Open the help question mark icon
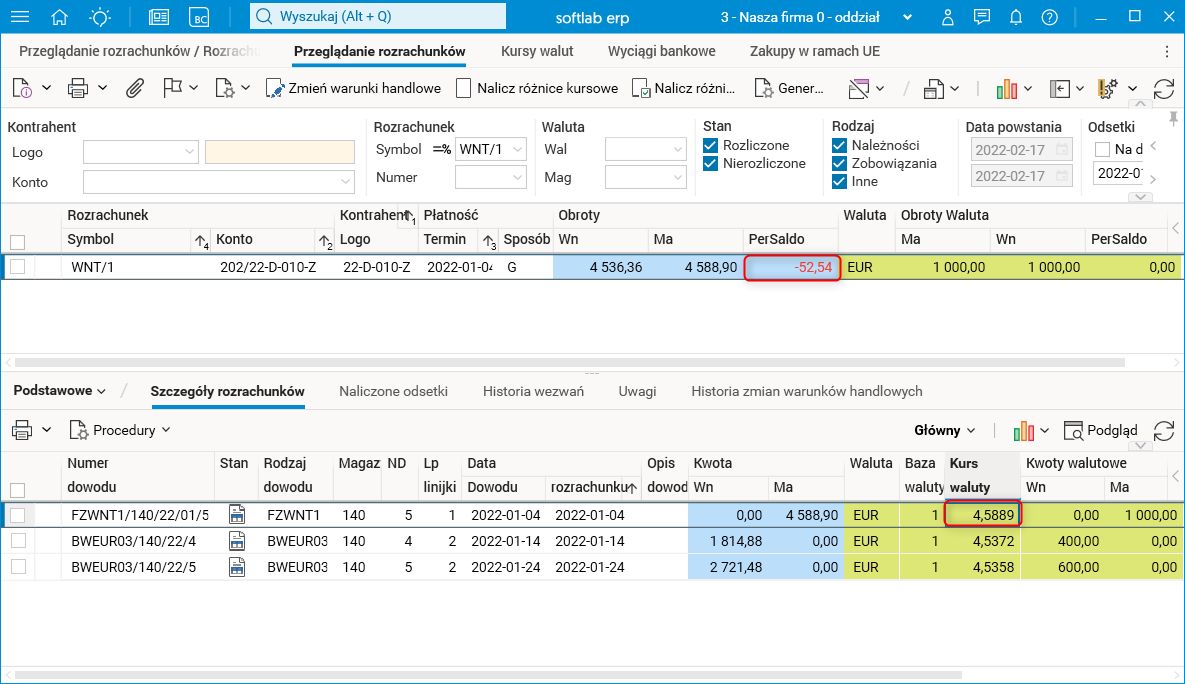This screenshot has height=684, width=1185. coord(1049,17)
